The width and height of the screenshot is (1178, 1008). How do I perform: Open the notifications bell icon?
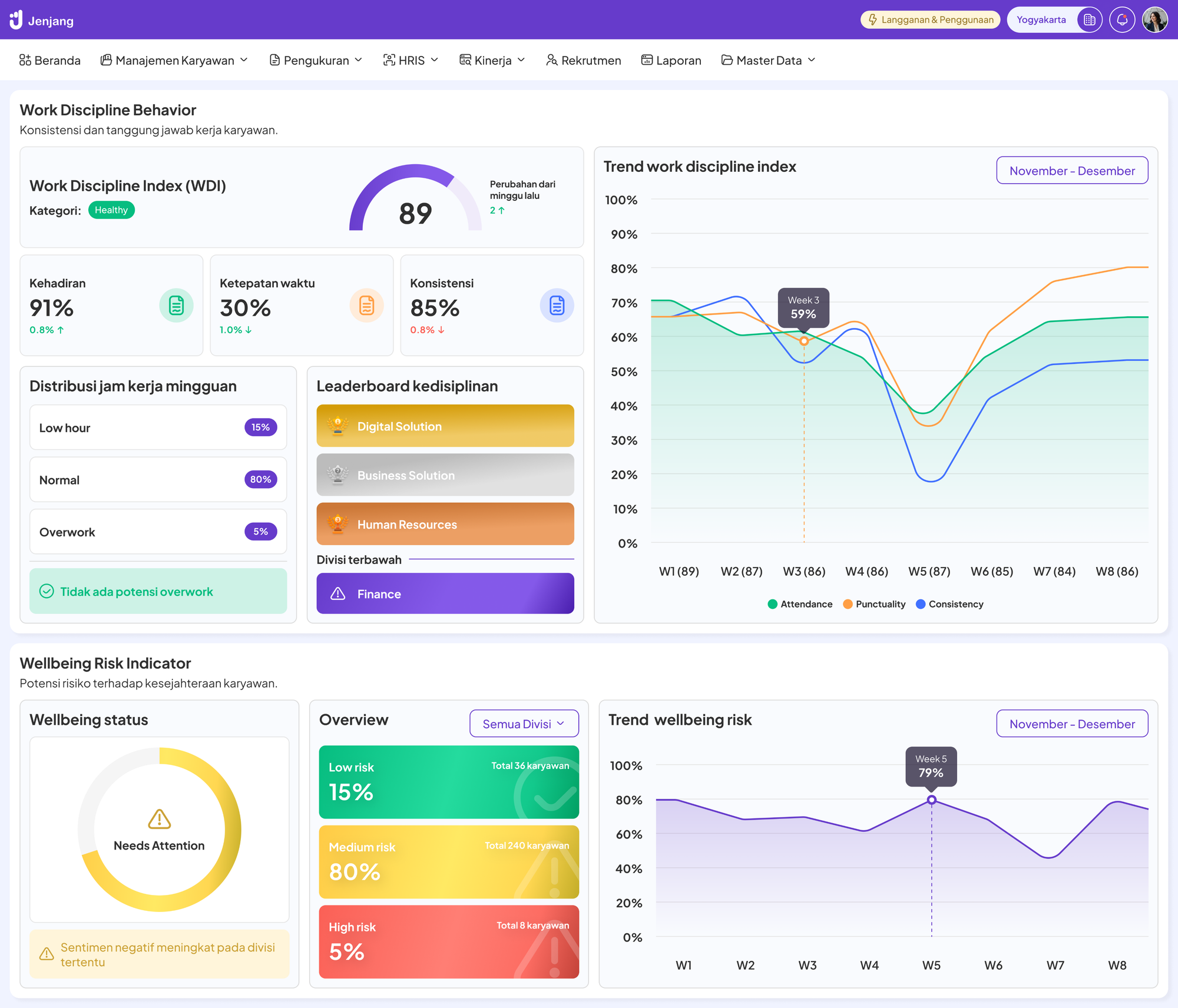pos(1122,20)
